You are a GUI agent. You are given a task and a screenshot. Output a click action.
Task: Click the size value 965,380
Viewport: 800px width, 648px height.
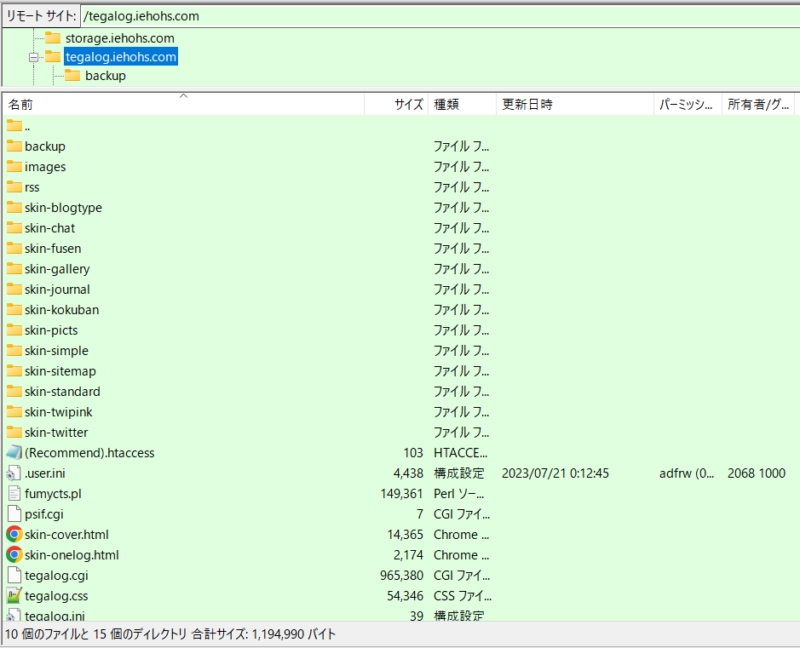pos(402,576)
